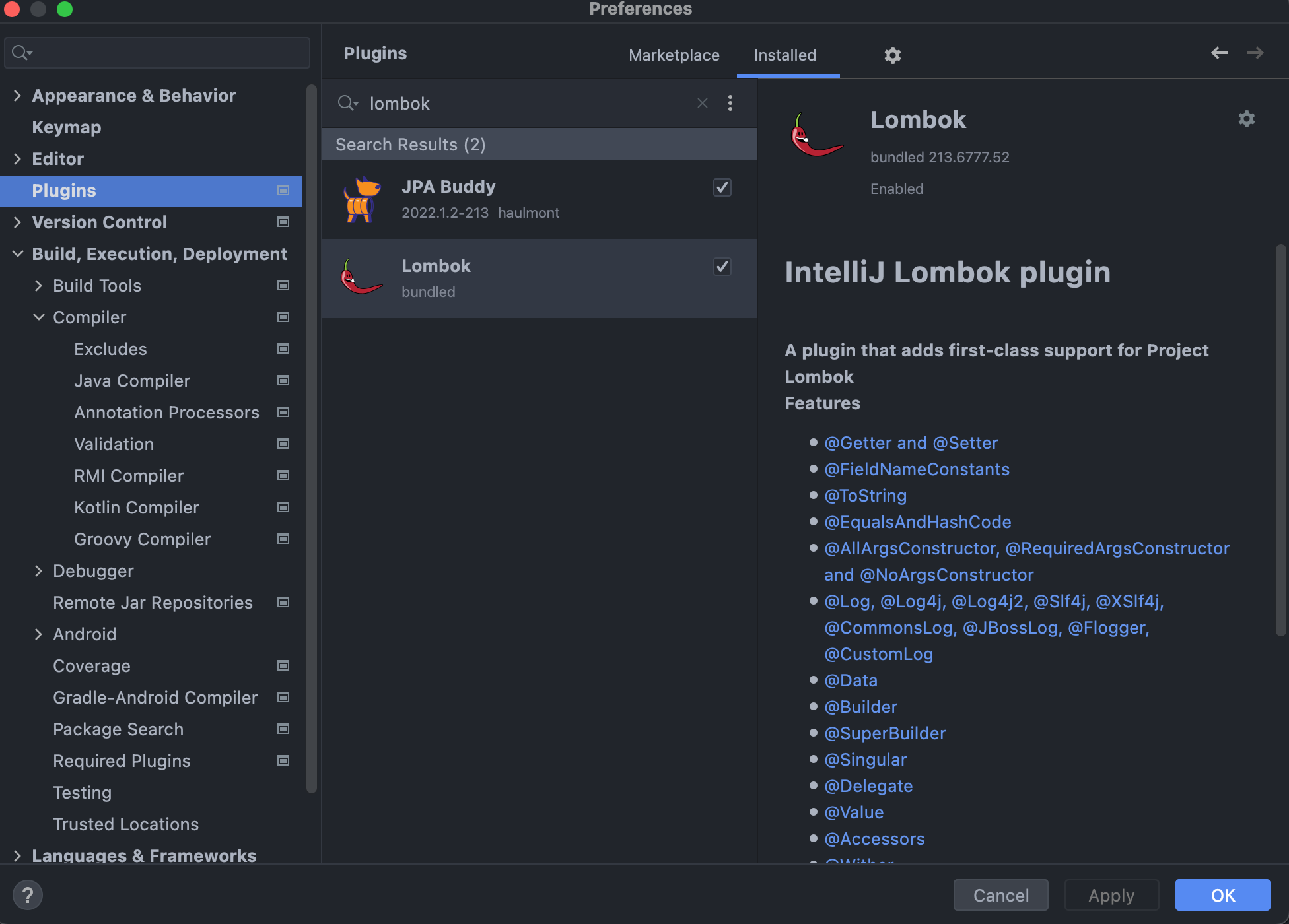
Task: Expand the Build Tools node
Action: pyautogui.click(x=39, y=286)
